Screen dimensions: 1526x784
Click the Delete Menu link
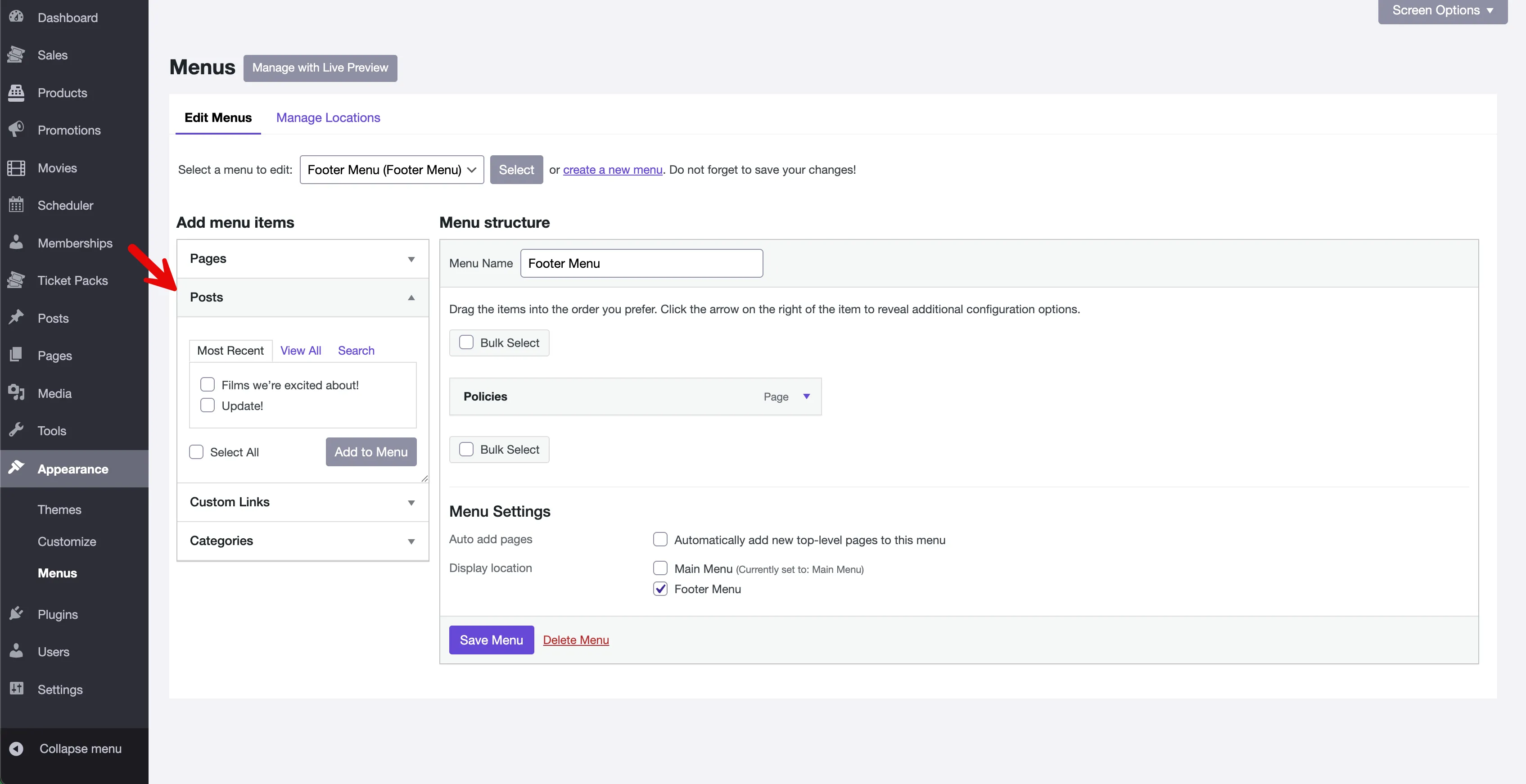576,640
